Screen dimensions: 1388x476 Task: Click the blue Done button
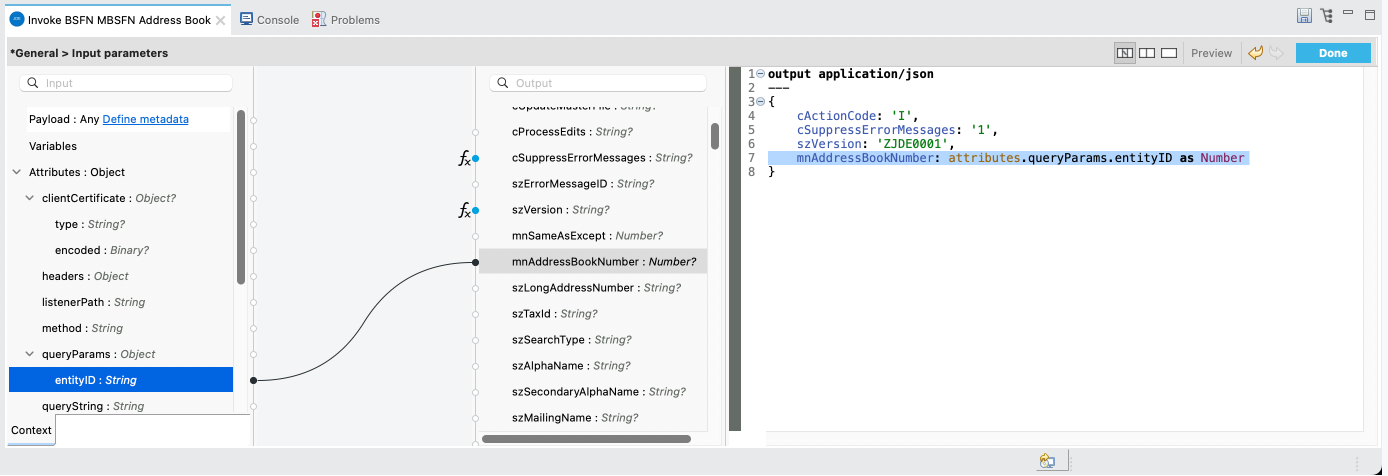point(1332,53)
